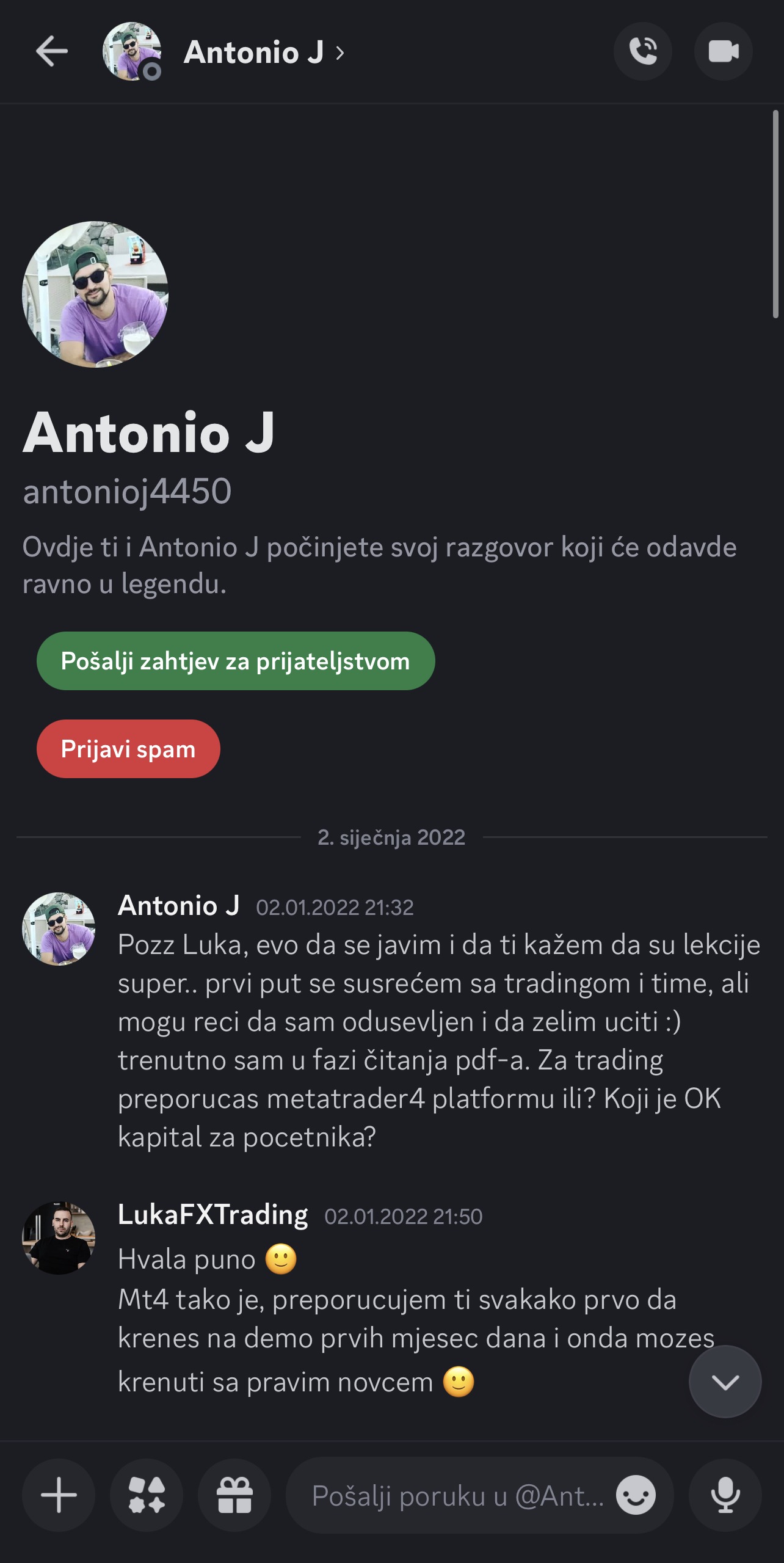The height and width of the screenshot is (1563, 784).
Task: Open the plus attachment menu
Action: [x=59, y=1495]
